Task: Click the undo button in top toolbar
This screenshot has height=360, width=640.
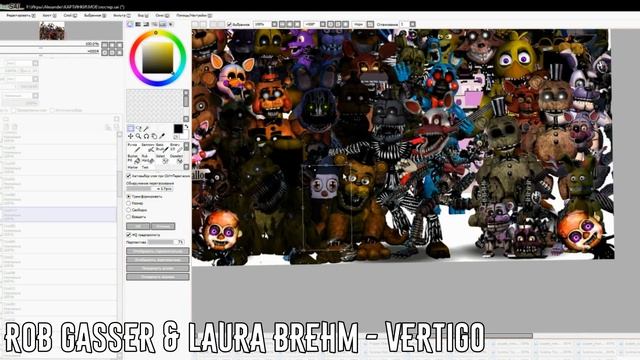Action: click(196, 24)
